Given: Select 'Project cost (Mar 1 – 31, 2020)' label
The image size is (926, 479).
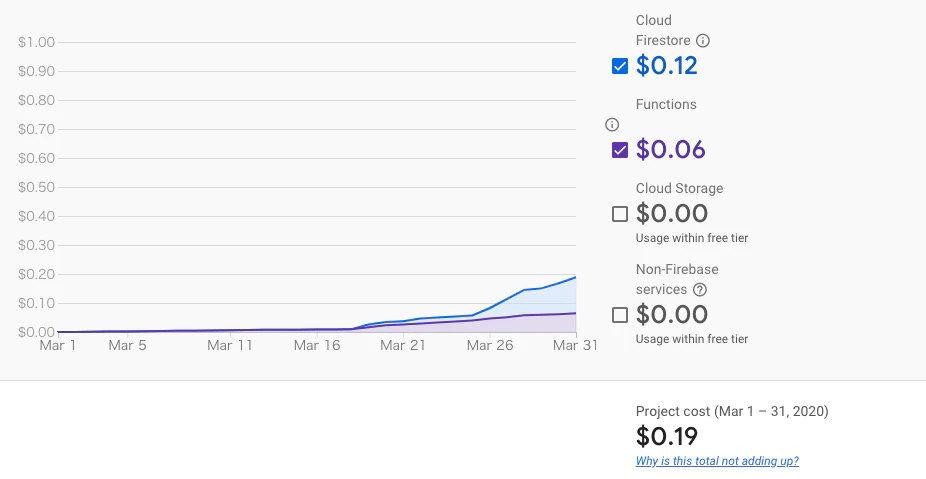Looking at the screenshot, I should coord(732,412).
